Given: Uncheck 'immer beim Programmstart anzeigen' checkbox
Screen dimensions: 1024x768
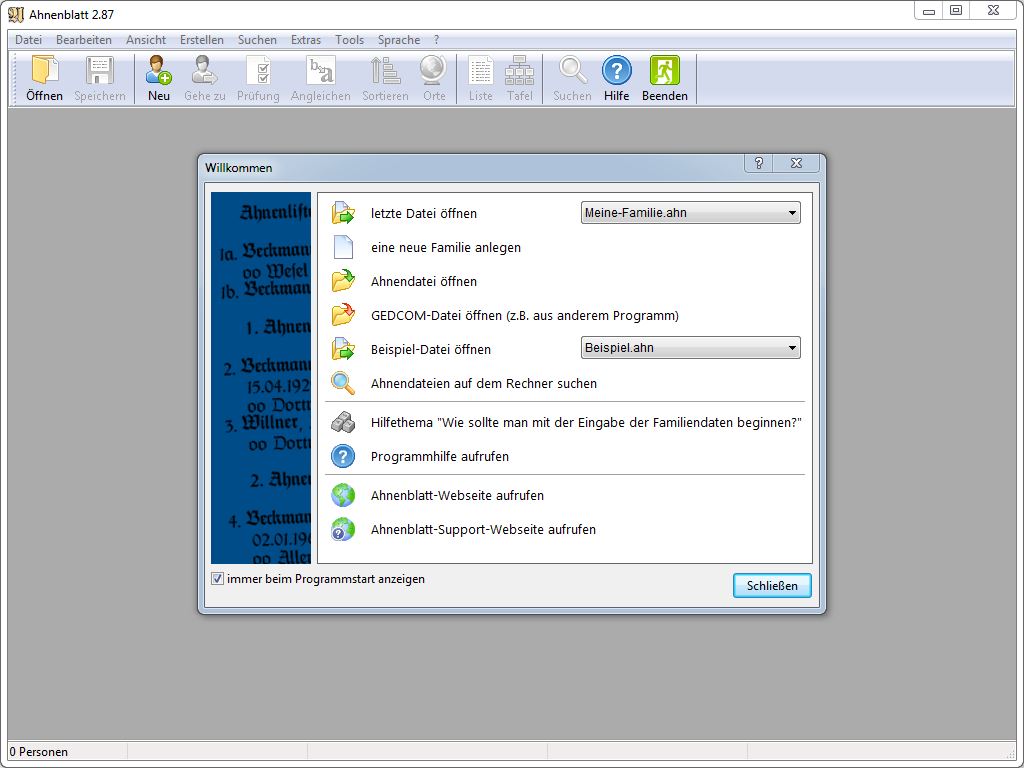Looking at the screenshot, I should coord(217,579).
